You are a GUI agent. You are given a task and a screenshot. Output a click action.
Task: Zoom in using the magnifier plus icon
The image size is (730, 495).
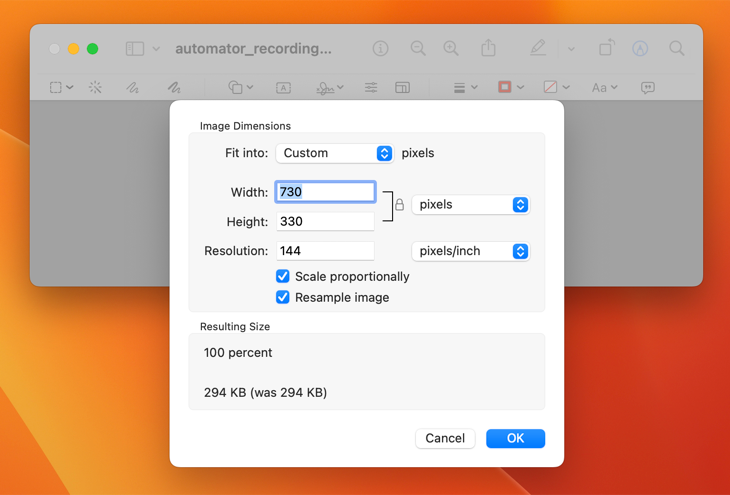click(451, 48)
